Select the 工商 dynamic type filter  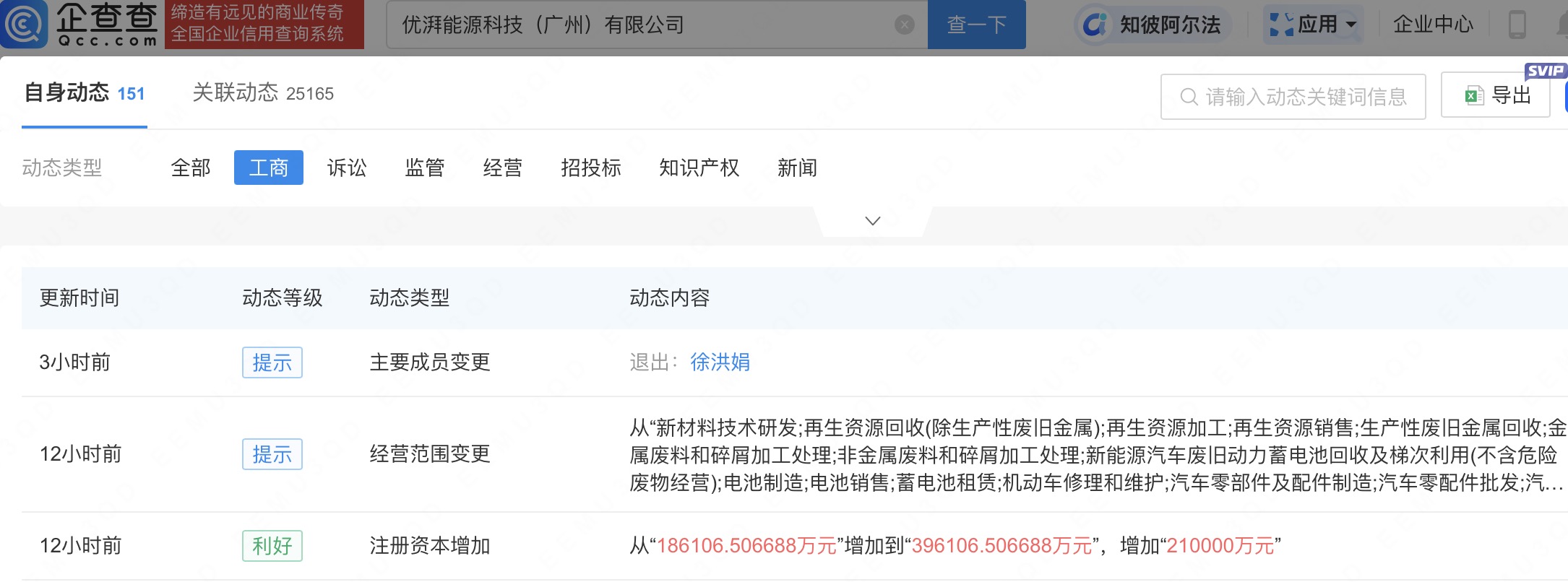coord(269,168)
